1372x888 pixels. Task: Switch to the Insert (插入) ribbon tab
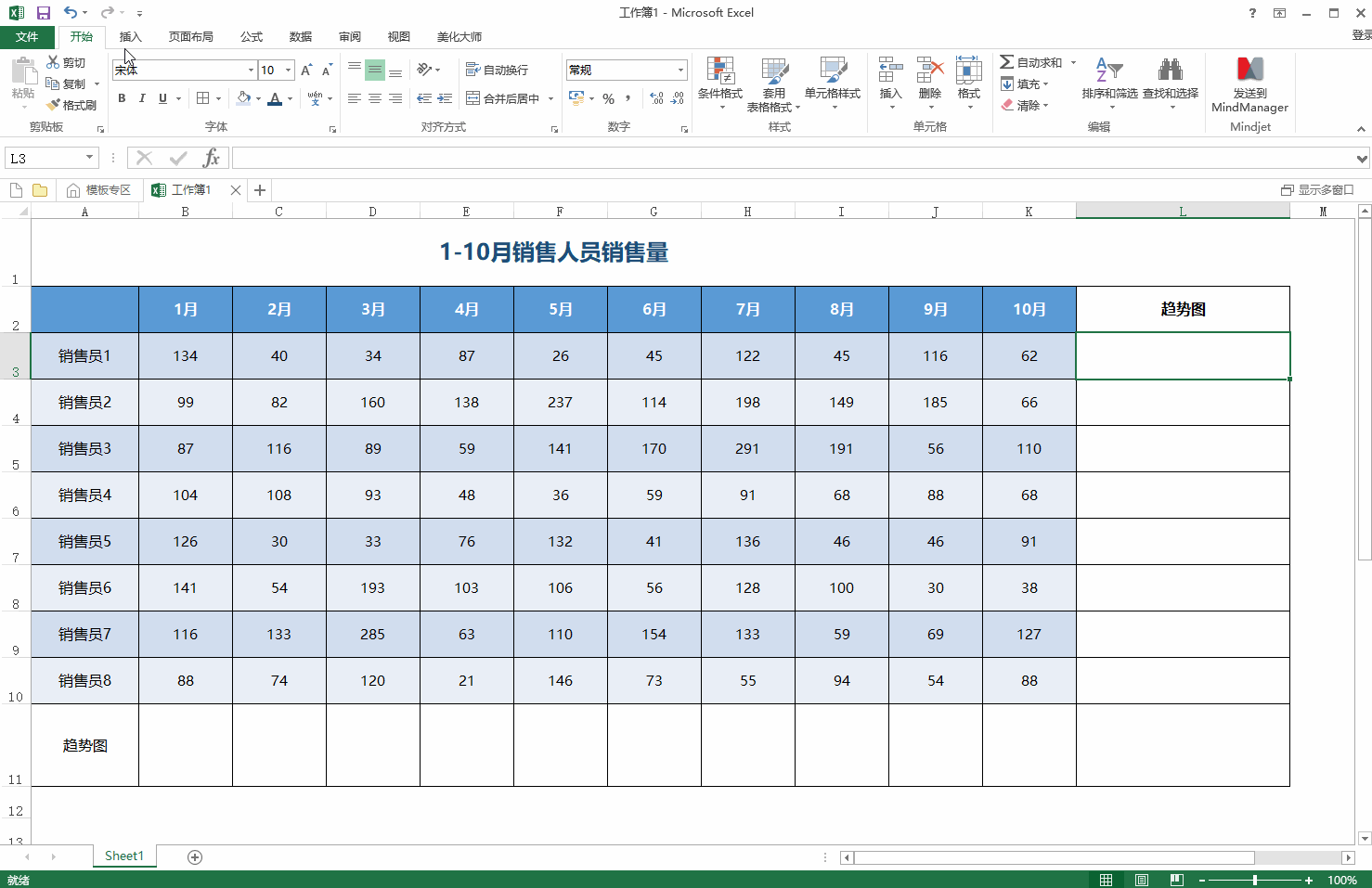tap(131, 36)
